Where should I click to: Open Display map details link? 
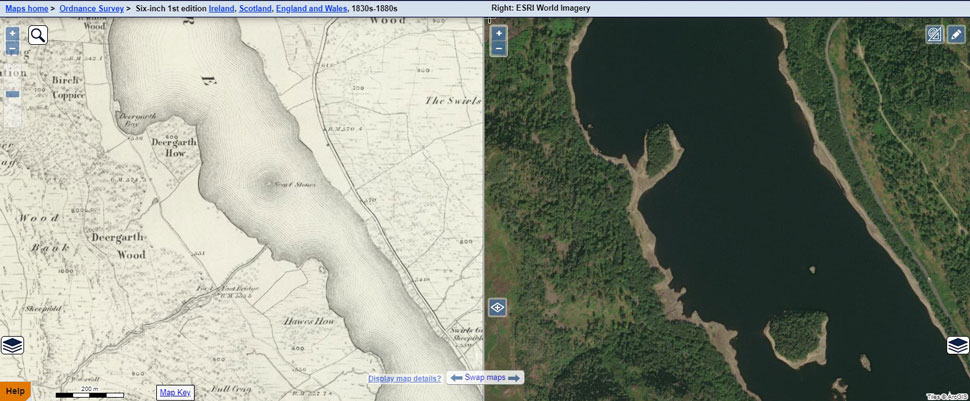tap(404, 378)
